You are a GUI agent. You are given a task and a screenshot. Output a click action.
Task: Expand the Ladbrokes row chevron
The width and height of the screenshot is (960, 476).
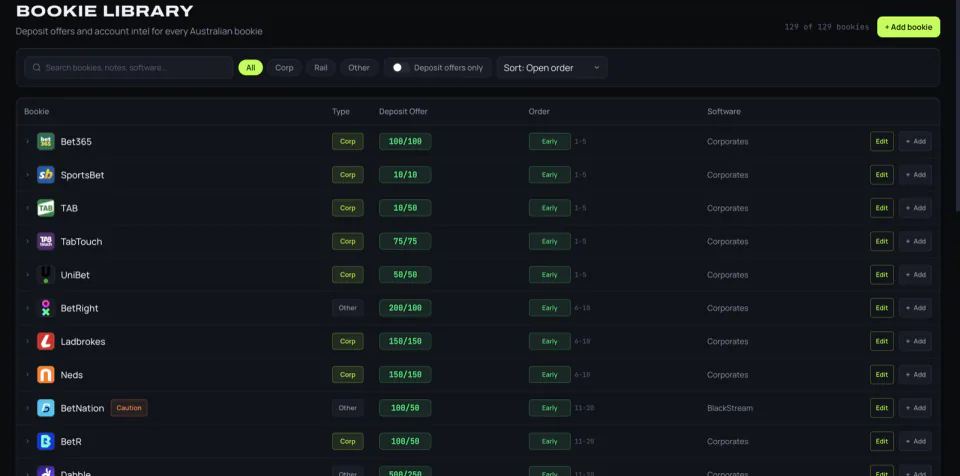click(x=28, y=341)
